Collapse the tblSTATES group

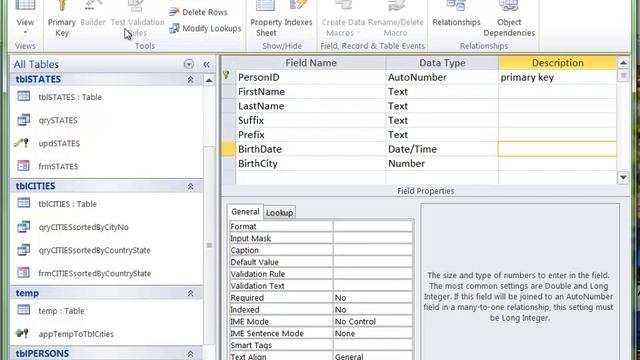click(191, 80)
